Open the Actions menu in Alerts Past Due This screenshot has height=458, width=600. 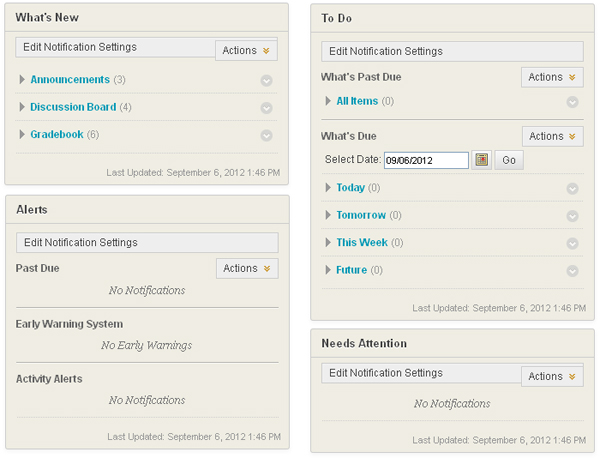tap(247, 268)
